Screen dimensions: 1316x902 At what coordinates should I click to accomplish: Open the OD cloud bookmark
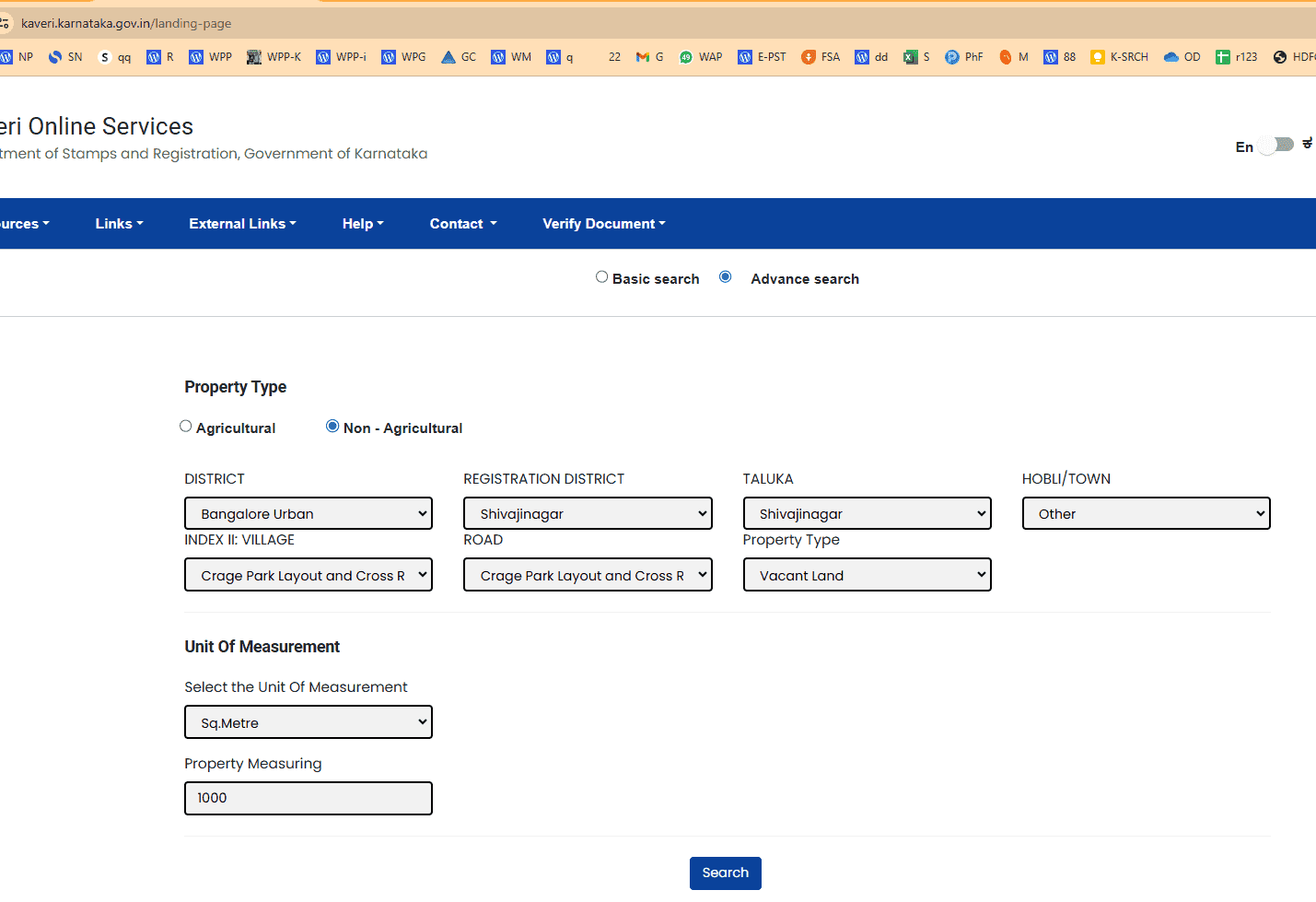pos(1182,56)
